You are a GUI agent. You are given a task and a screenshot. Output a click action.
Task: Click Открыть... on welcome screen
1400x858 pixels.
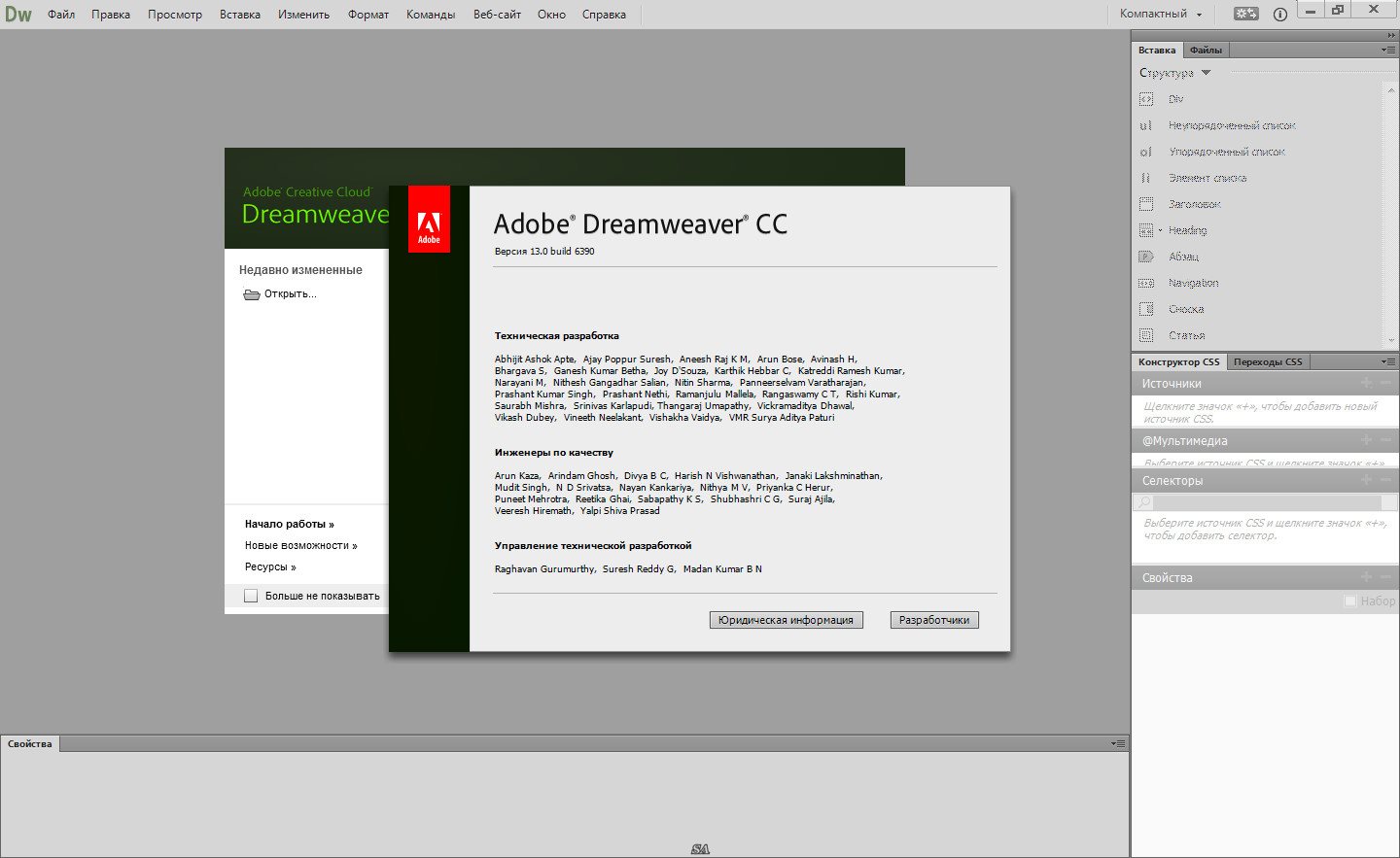(291, 294)
